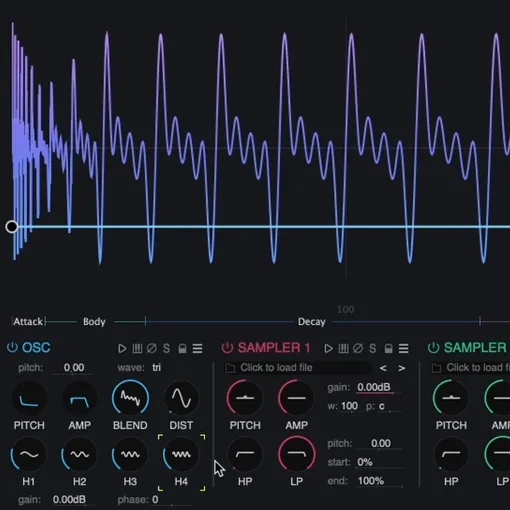Image resolution: width=510 pixels, height=510 pixels.
Task: Toggle the green Sampler power button
Action: [433, 347]
